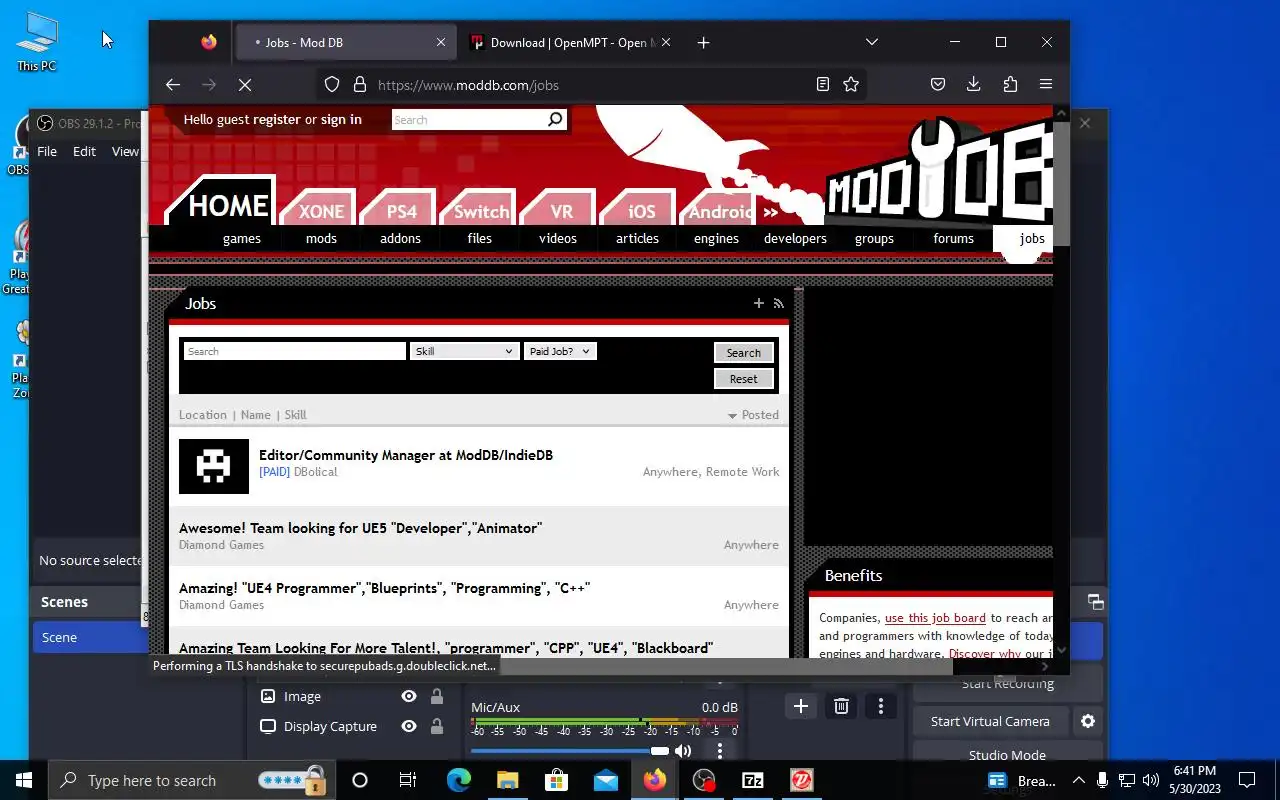The height and width of the screenshot is (800, 1280).
Task: Launch Microsoft Edge from the taskbar
Action: 458,780
